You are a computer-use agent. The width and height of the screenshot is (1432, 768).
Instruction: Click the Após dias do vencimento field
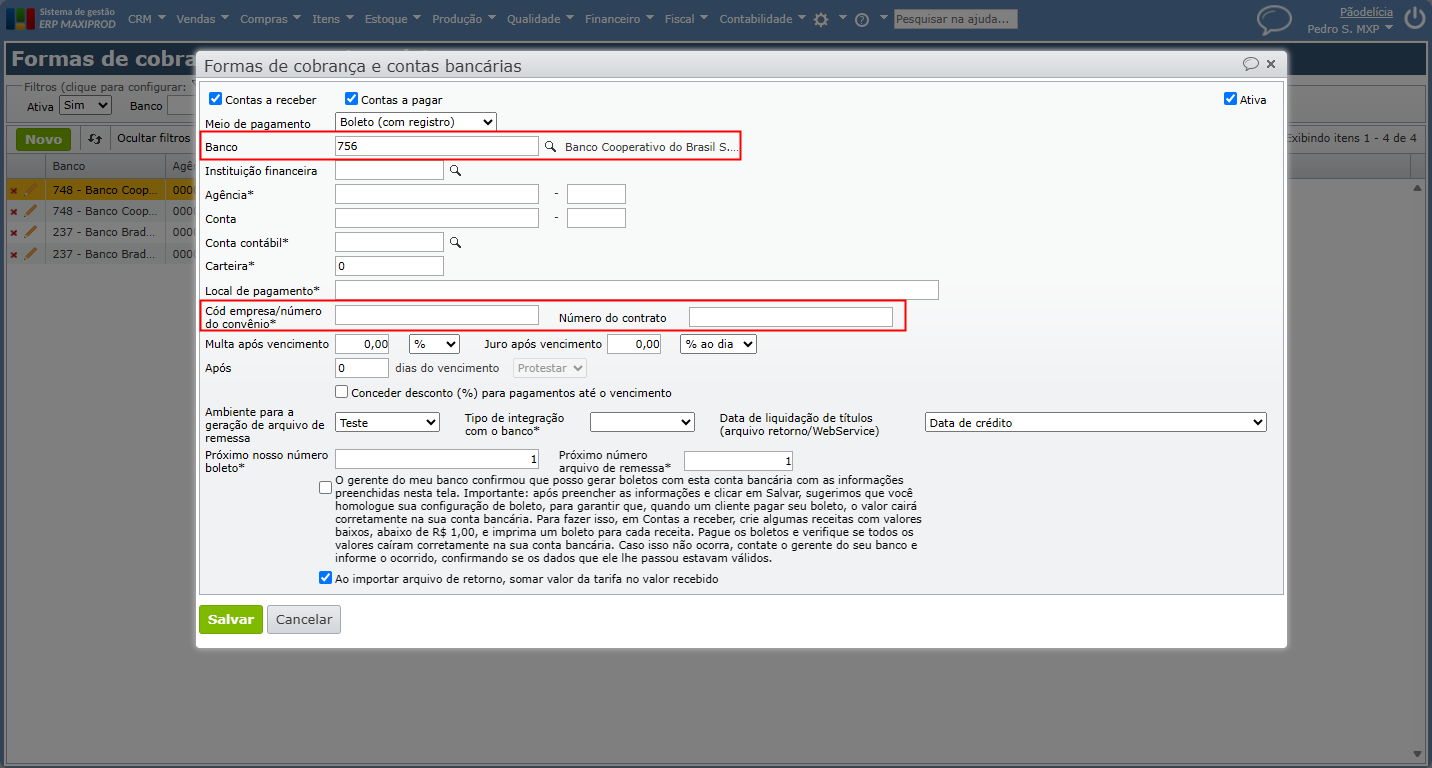click(362, 368)
